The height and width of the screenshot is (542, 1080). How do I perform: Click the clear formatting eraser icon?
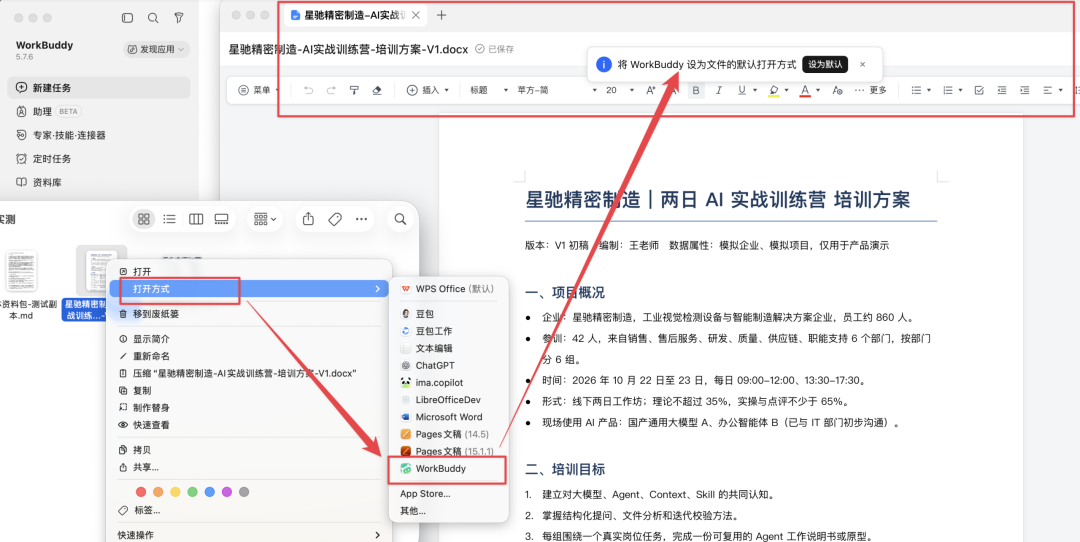[x=377, y=90]
